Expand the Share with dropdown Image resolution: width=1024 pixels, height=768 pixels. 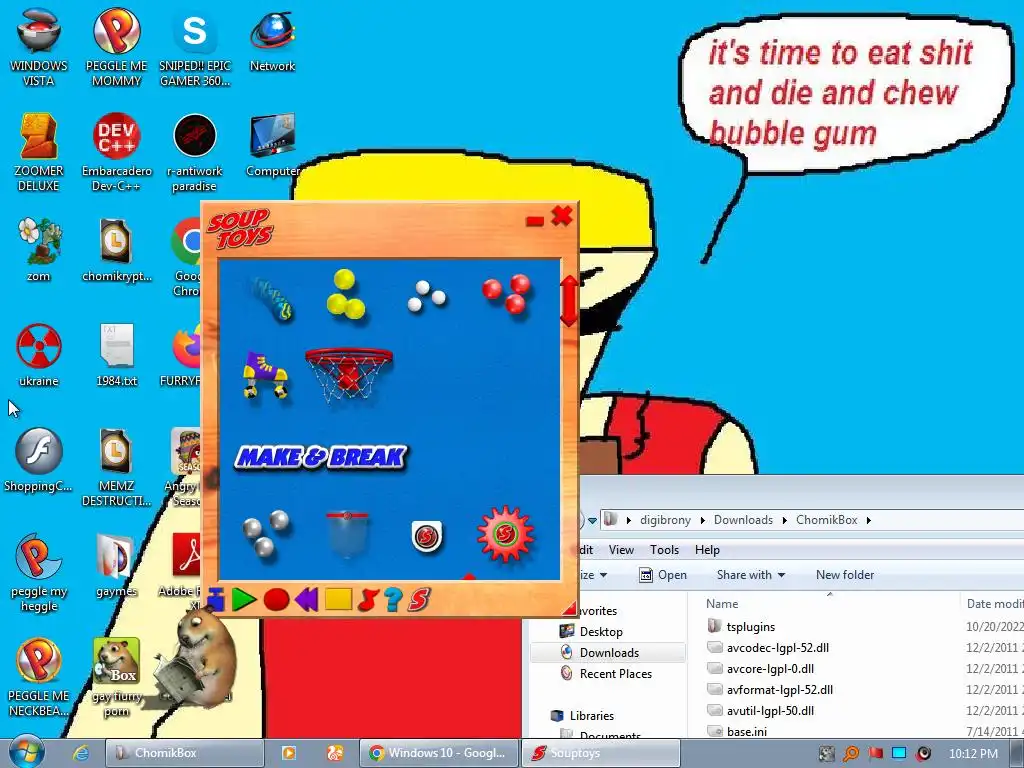(x=751, y=575)
